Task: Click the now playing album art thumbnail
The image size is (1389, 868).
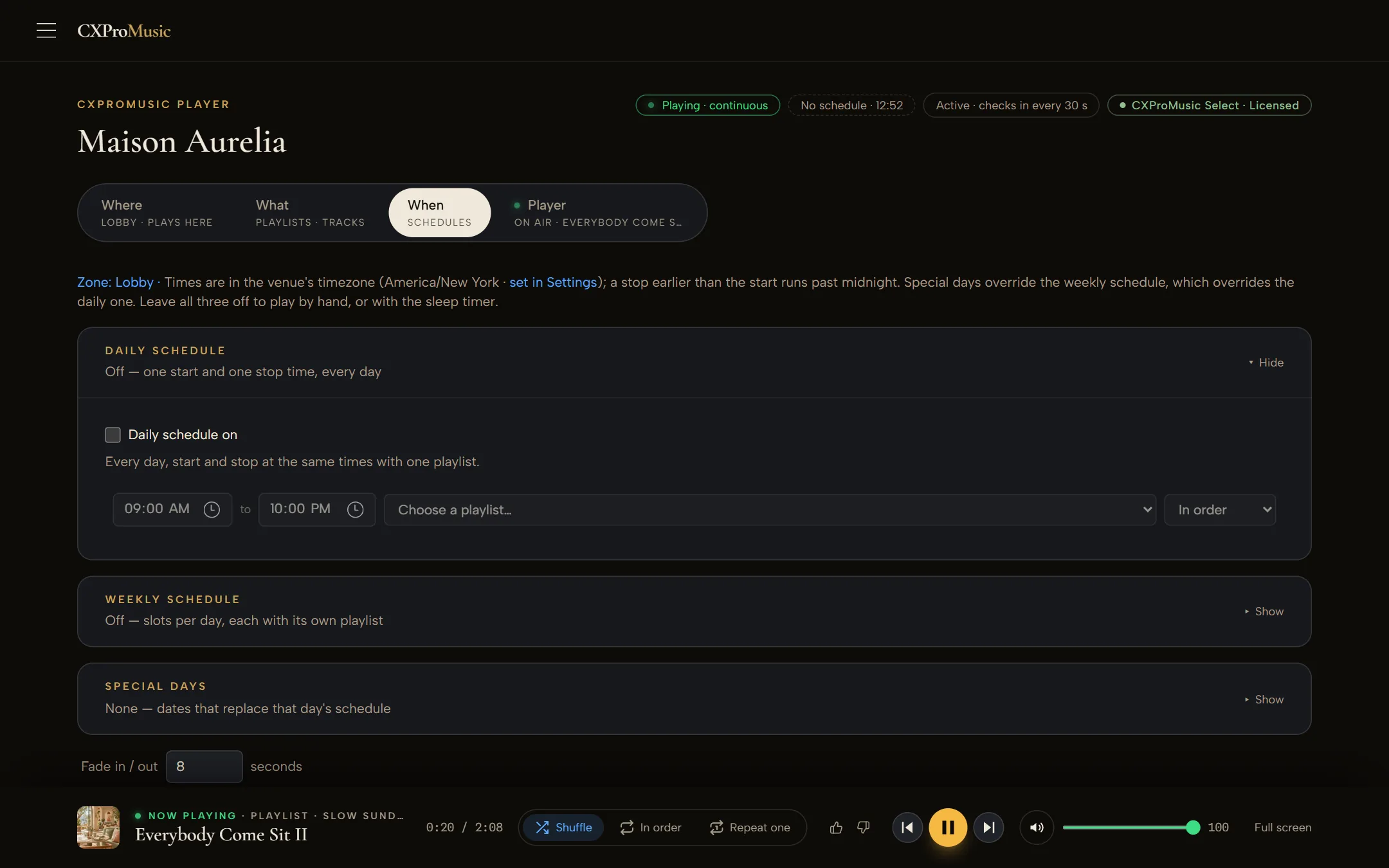Action: coord(98,827)
